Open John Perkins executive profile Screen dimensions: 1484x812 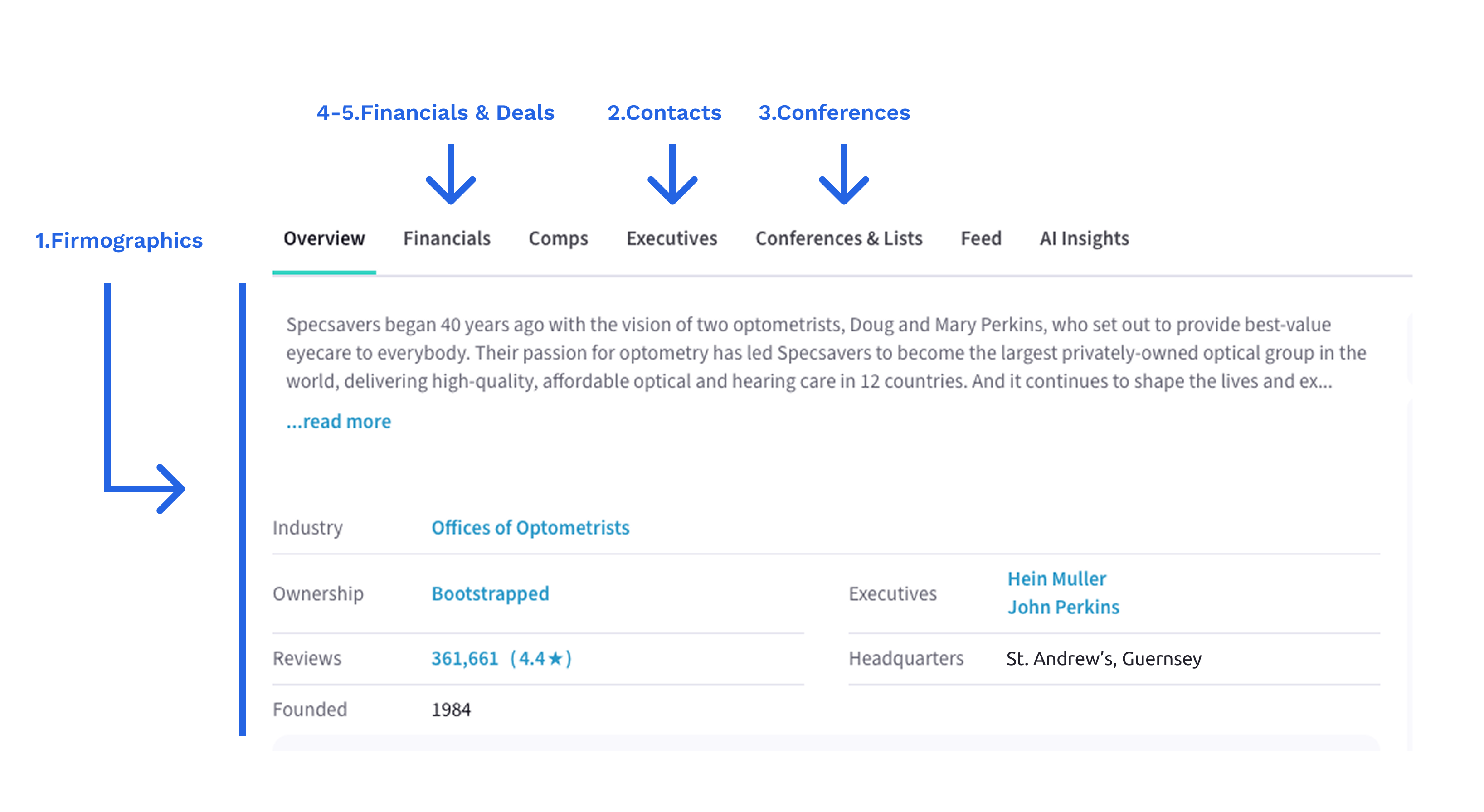[1063, 607]
